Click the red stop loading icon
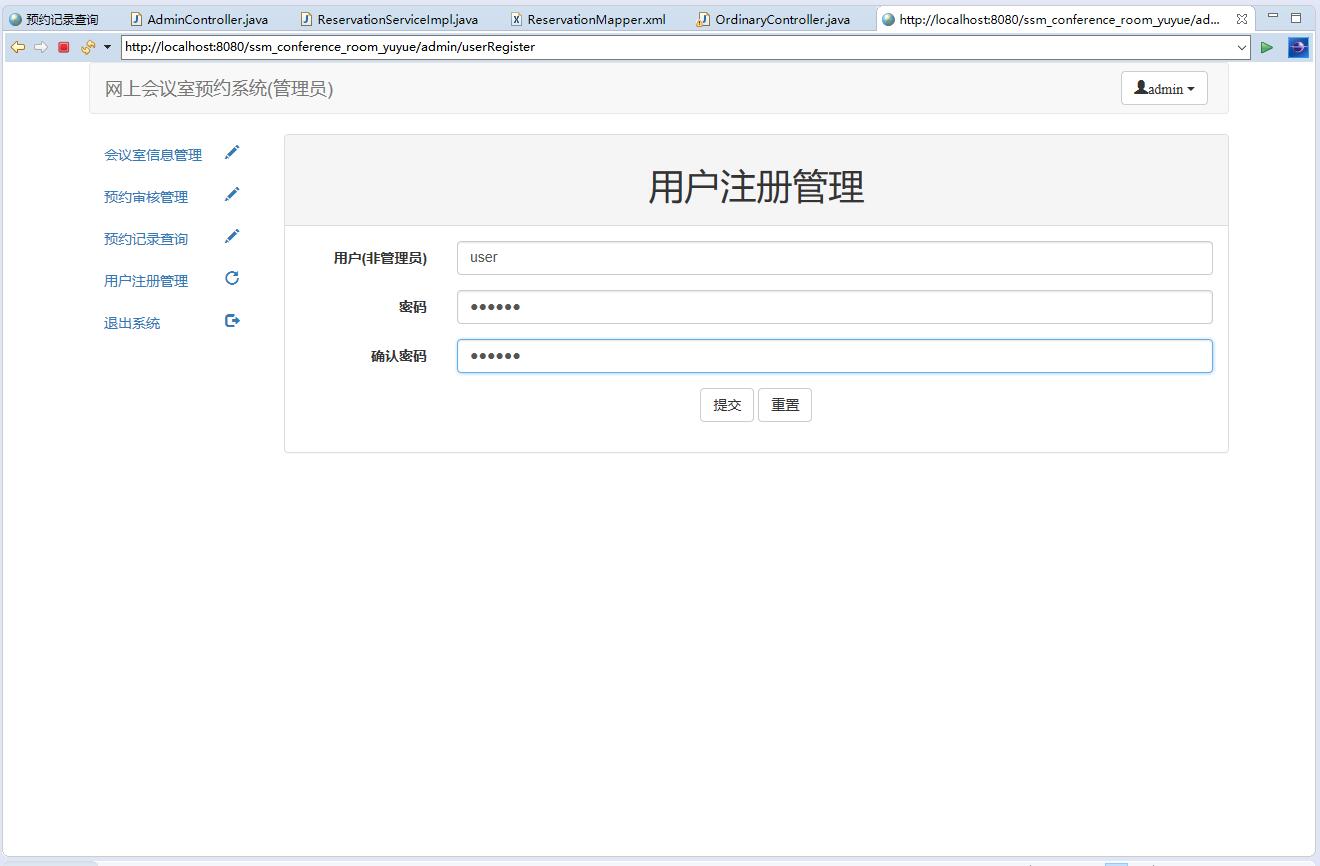Image resolution: width=1320 pixels, height=866 pixels. point(62,46)
